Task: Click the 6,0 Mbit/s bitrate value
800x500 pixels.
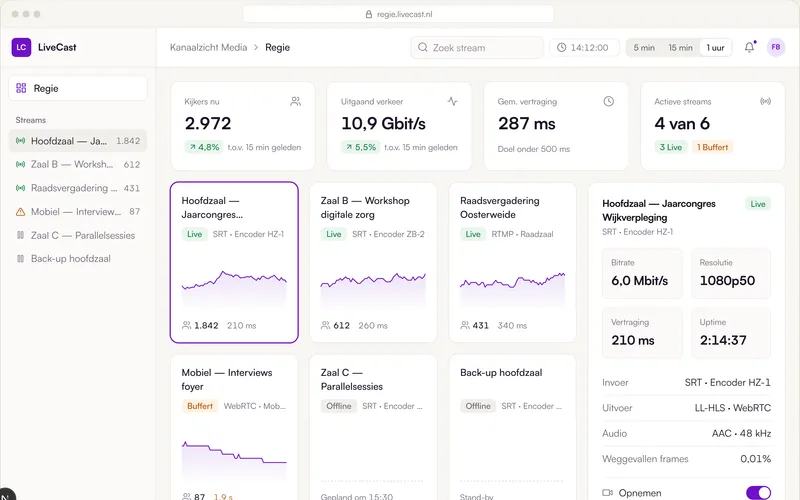Action: click(x=639, y=281)
